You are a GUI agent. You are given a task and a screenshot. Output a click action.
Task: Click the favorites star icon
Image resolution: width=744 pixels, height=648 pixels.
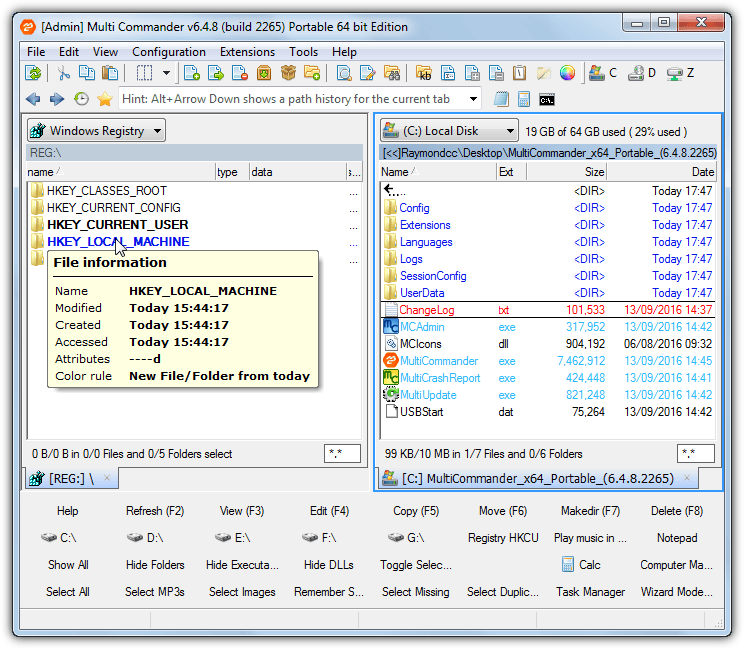click(104, 99)
